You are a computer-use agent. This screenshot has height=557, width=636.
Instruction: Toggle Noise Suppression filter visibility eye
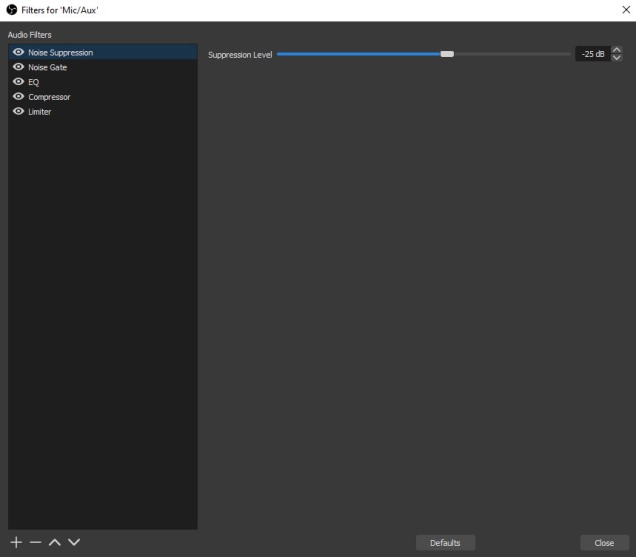click(x=18, y=52)
